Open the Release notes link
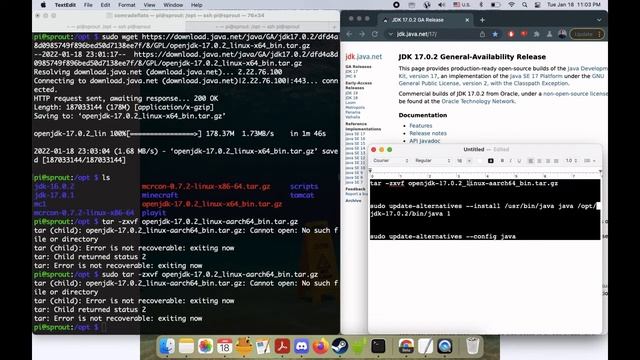The width and height of the screenshot is (640, 360). click(x=428, y=133)
